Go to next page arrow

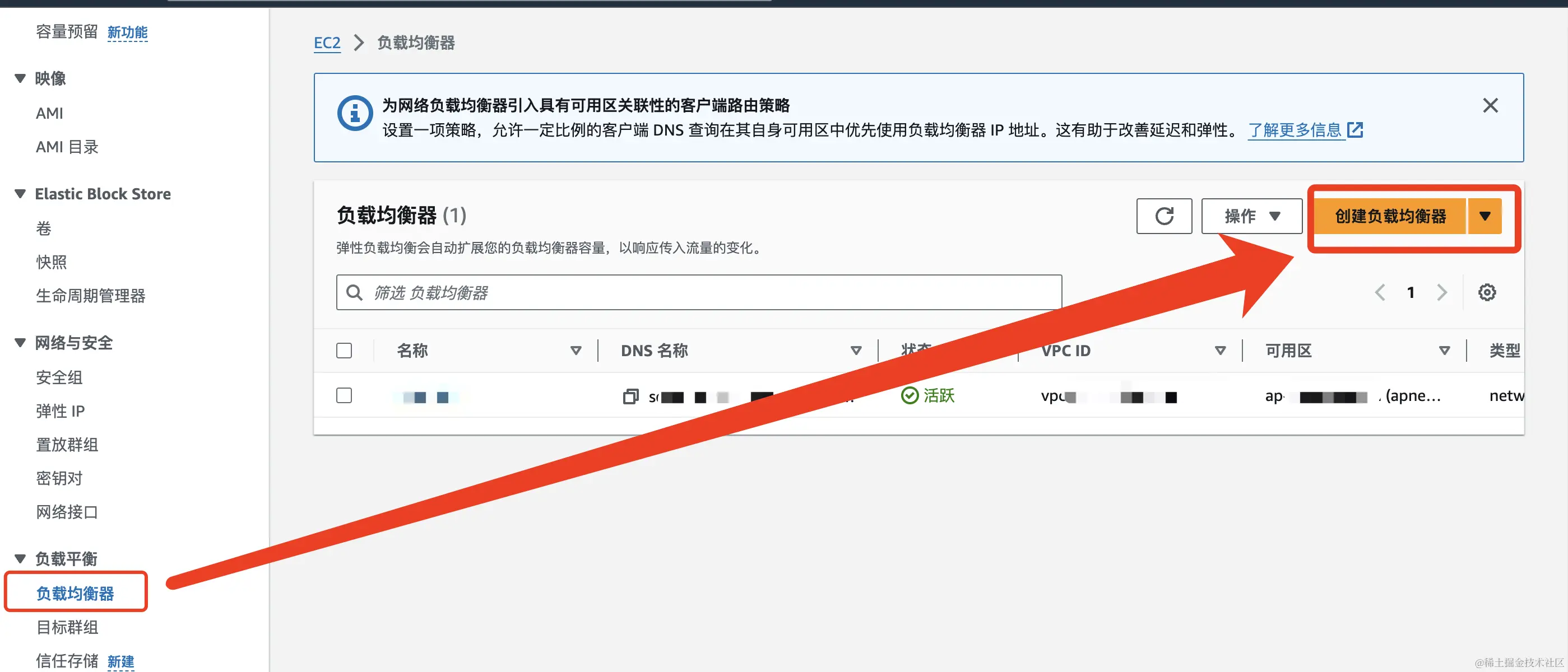[1441, 292]
